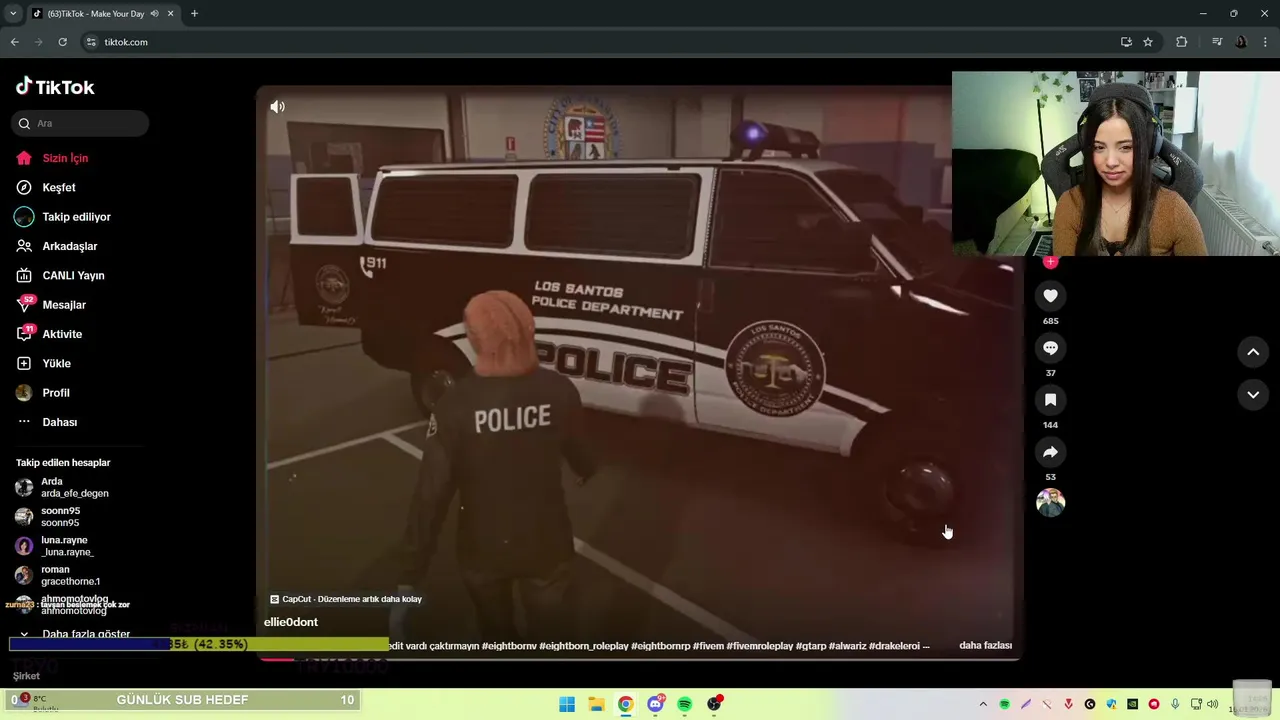
Task: Click the TikTok logo
Action: (55, 87)
